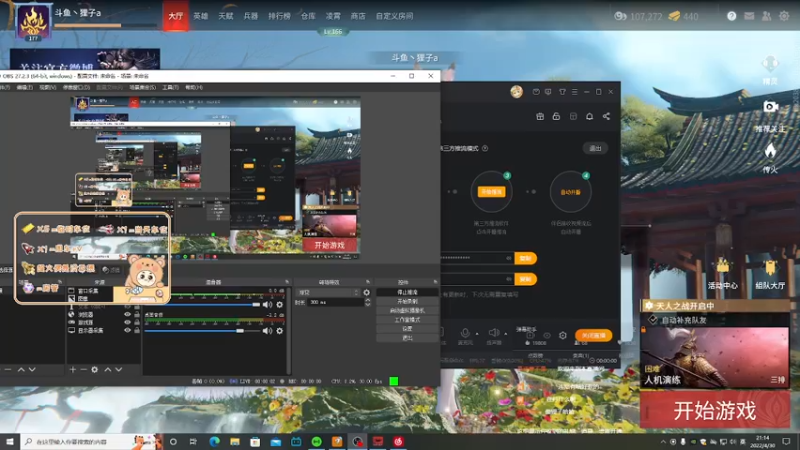Open OBS 设置 settings button
Viewport: 800px width, 450px height.
point(407,329)
